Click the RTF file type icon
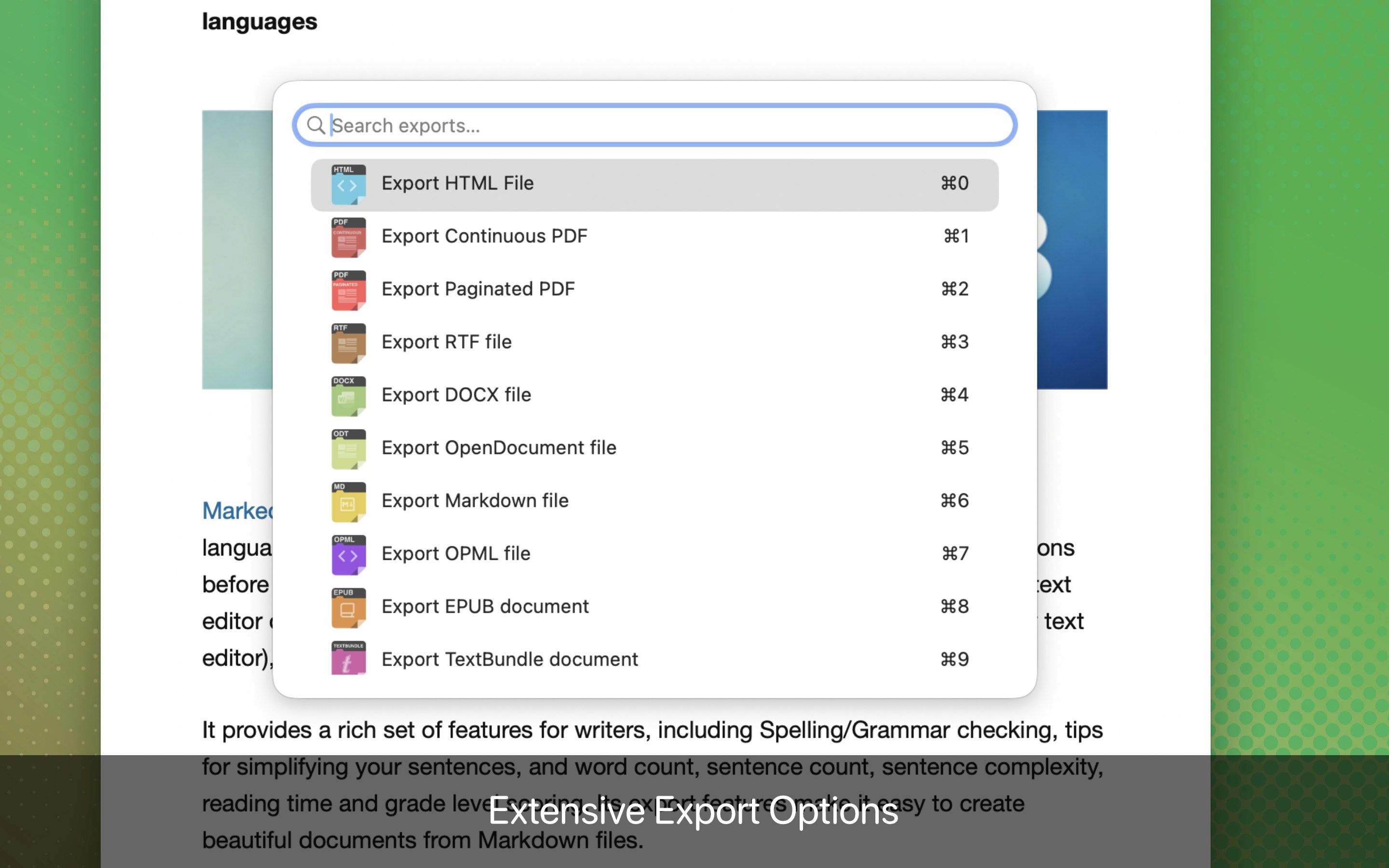 pos(348,343)
